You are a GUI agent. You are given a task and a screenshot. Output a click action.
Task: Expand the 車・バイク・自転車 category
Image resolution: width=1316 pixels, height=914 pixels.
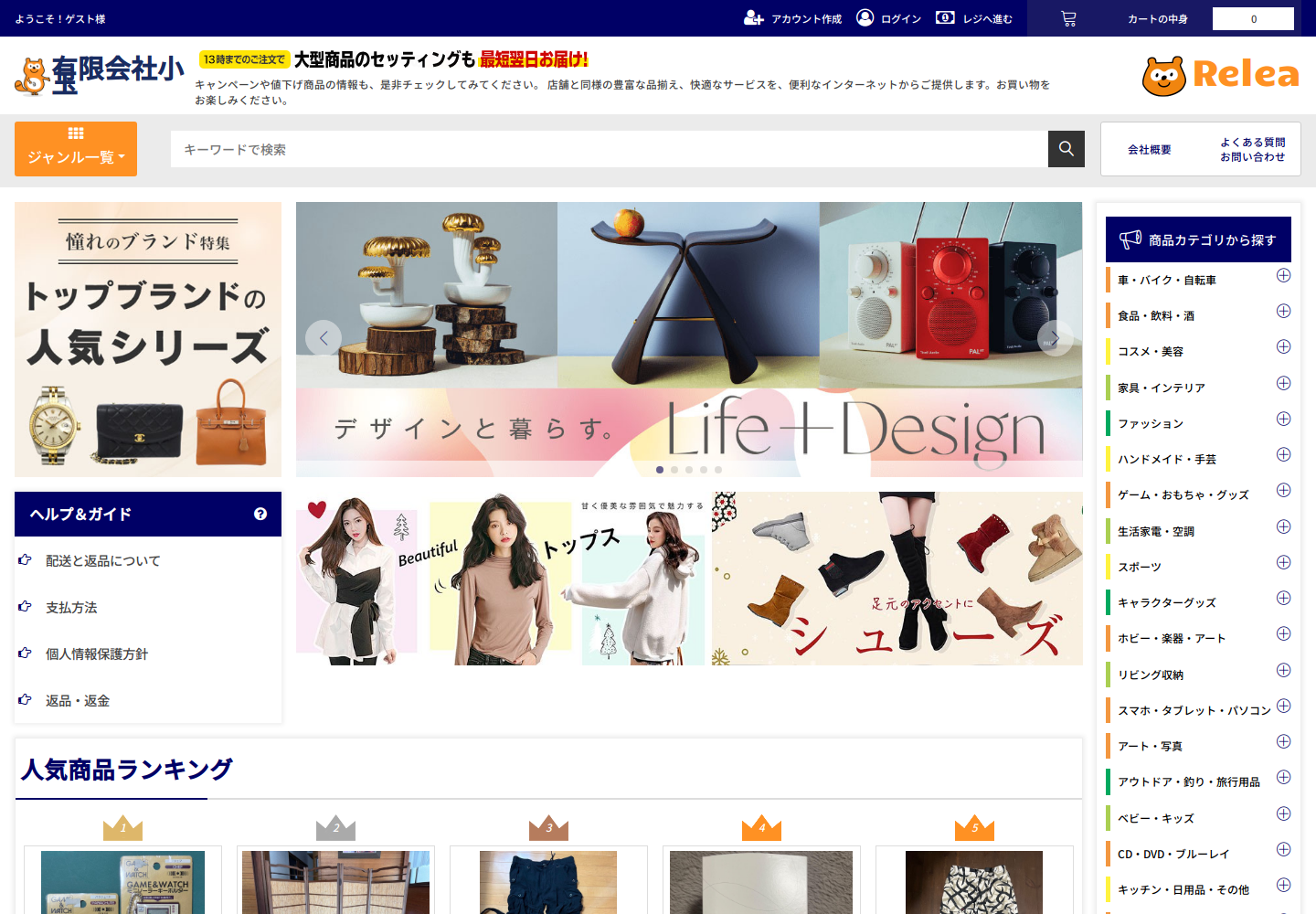pos(1283,275)
